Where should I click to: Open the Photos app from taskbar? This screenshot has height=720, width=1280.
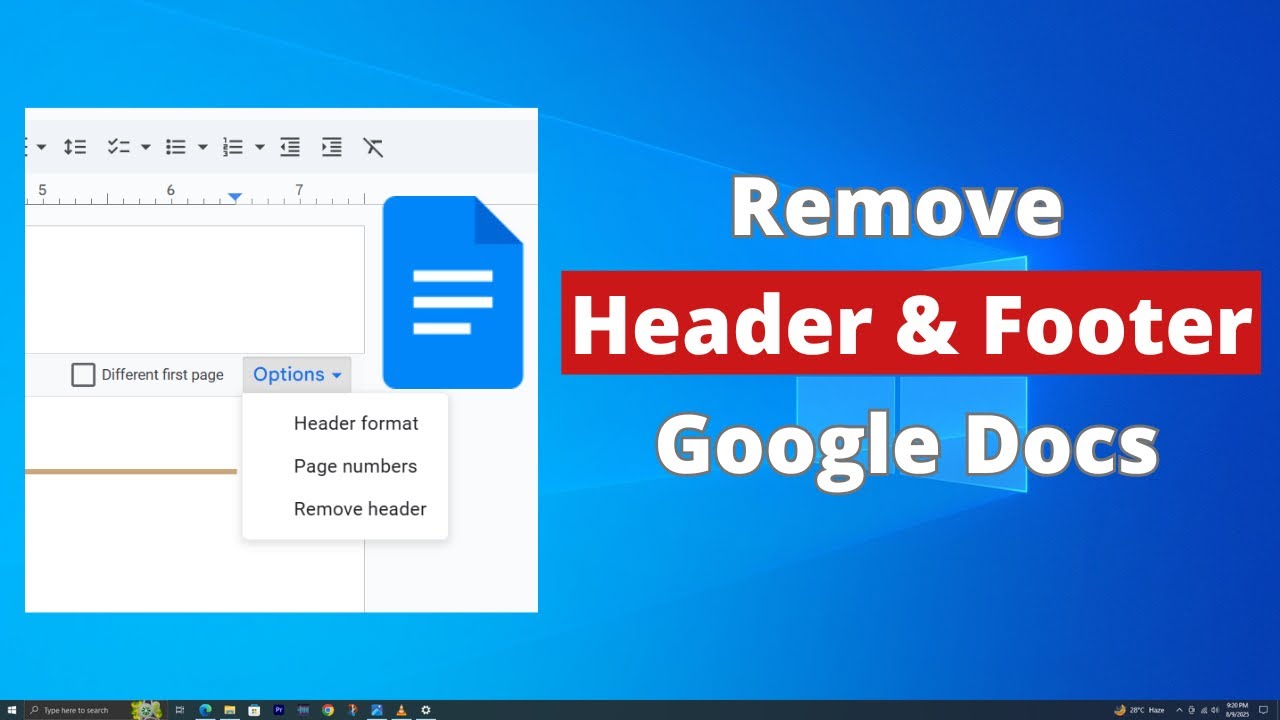tap(377, 710)
